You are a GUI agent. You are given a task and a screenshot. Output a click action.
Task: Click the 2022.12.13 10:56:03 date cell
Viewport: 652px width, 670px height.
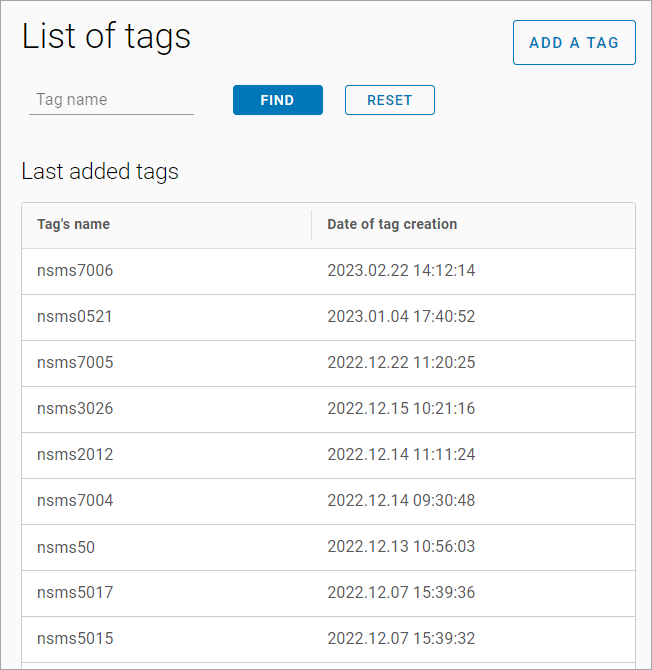[x=401, y=547]
